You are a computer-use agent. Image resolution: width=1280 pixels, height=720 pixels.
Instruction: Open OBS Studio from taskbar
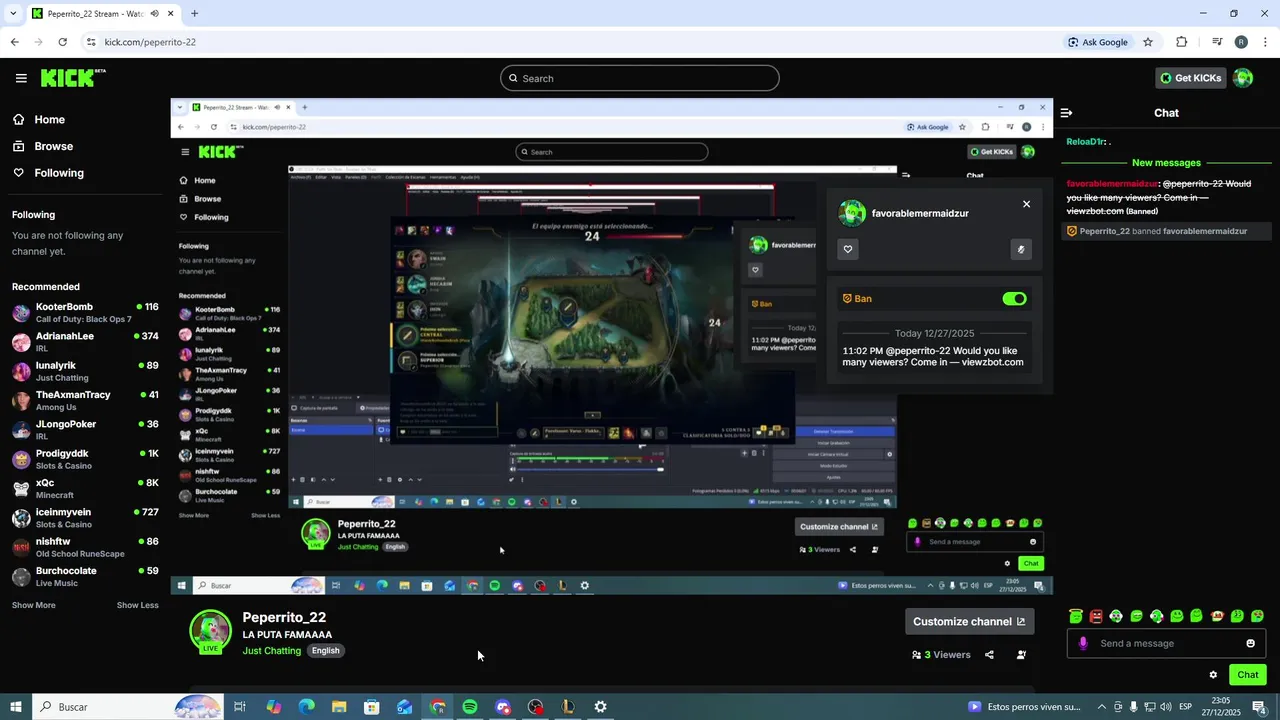click(535, 707)
